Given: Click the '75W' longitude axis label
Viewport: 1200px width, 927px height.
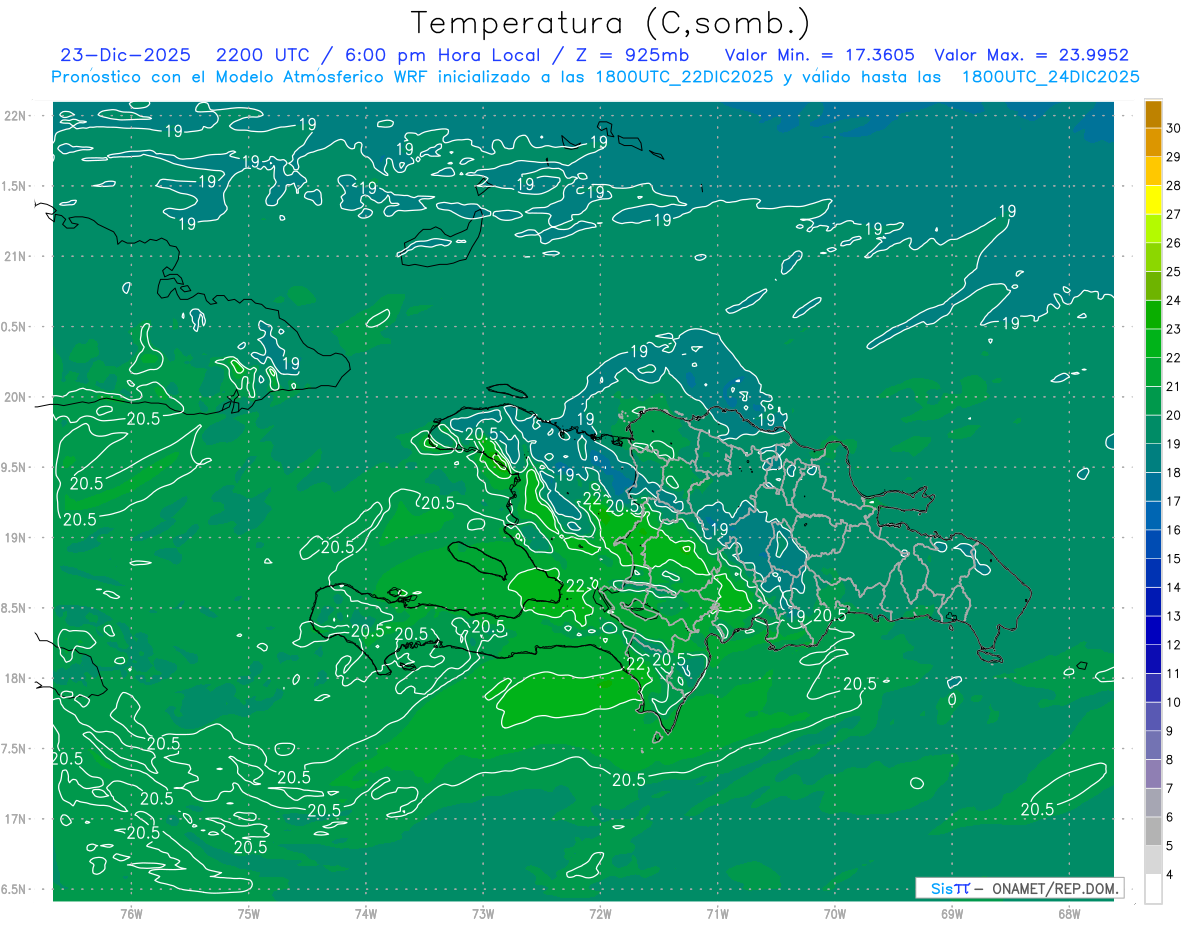Looking at the screenshot, I should point(249,913).
